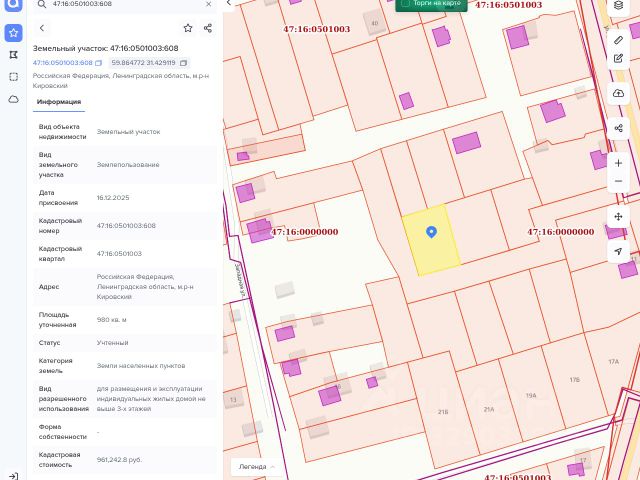Click the 961,242.8 руб. cadastral value
This screenshot has width=640, height=480.
coord(119,460)
